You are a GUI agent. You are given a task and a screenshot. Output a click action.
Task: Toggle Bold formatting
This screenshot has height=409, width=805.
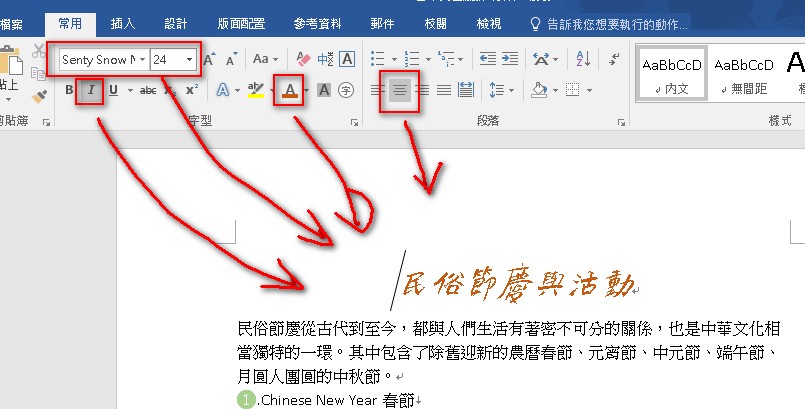(x=69, y=91)
